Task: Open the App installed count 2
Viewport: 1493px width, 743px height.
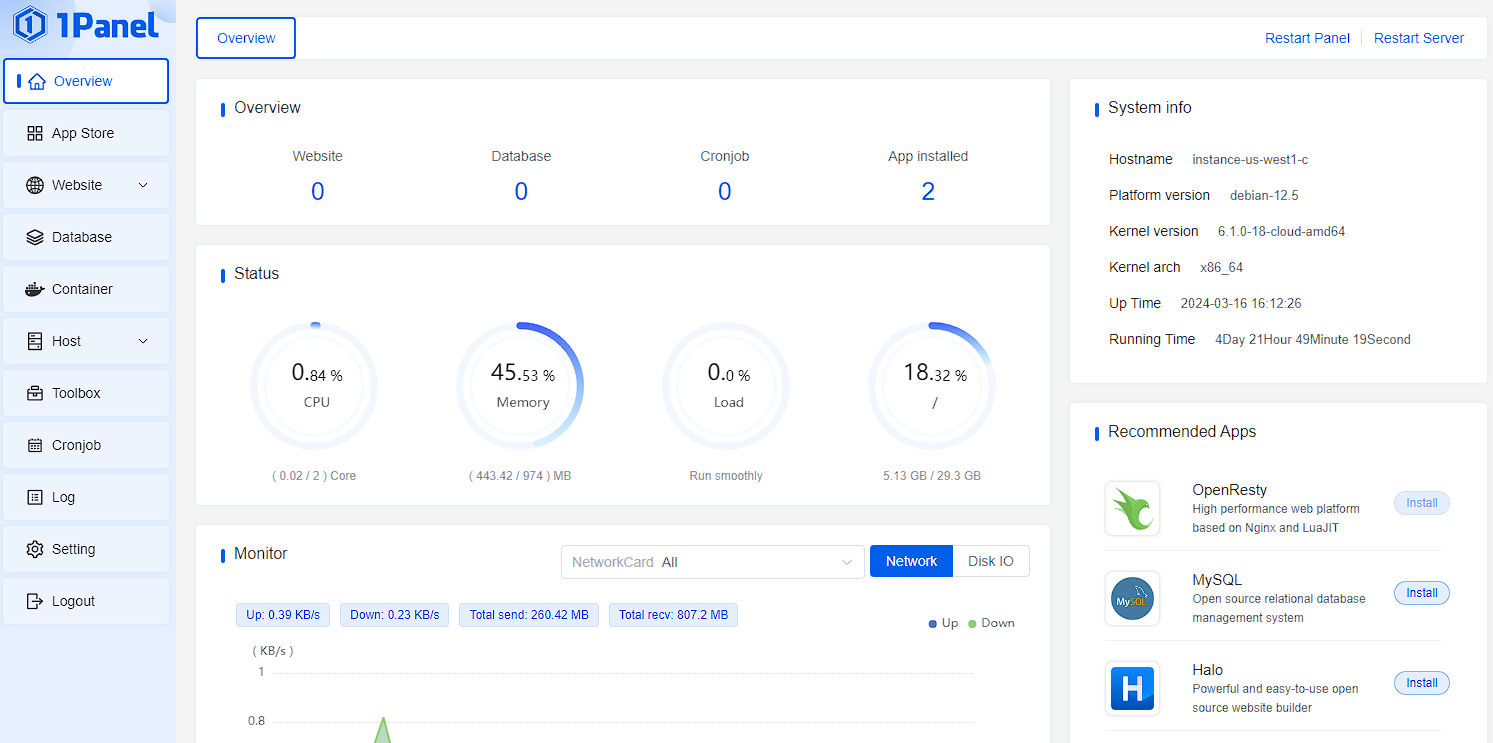Action: 928,191
